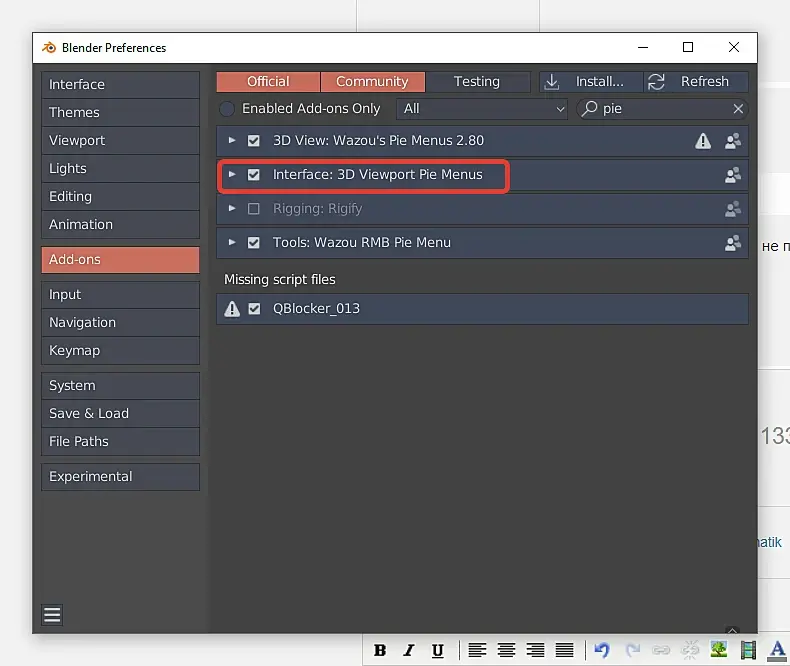
Task: Click the insert image icon in toolbar
Action: 719,650
